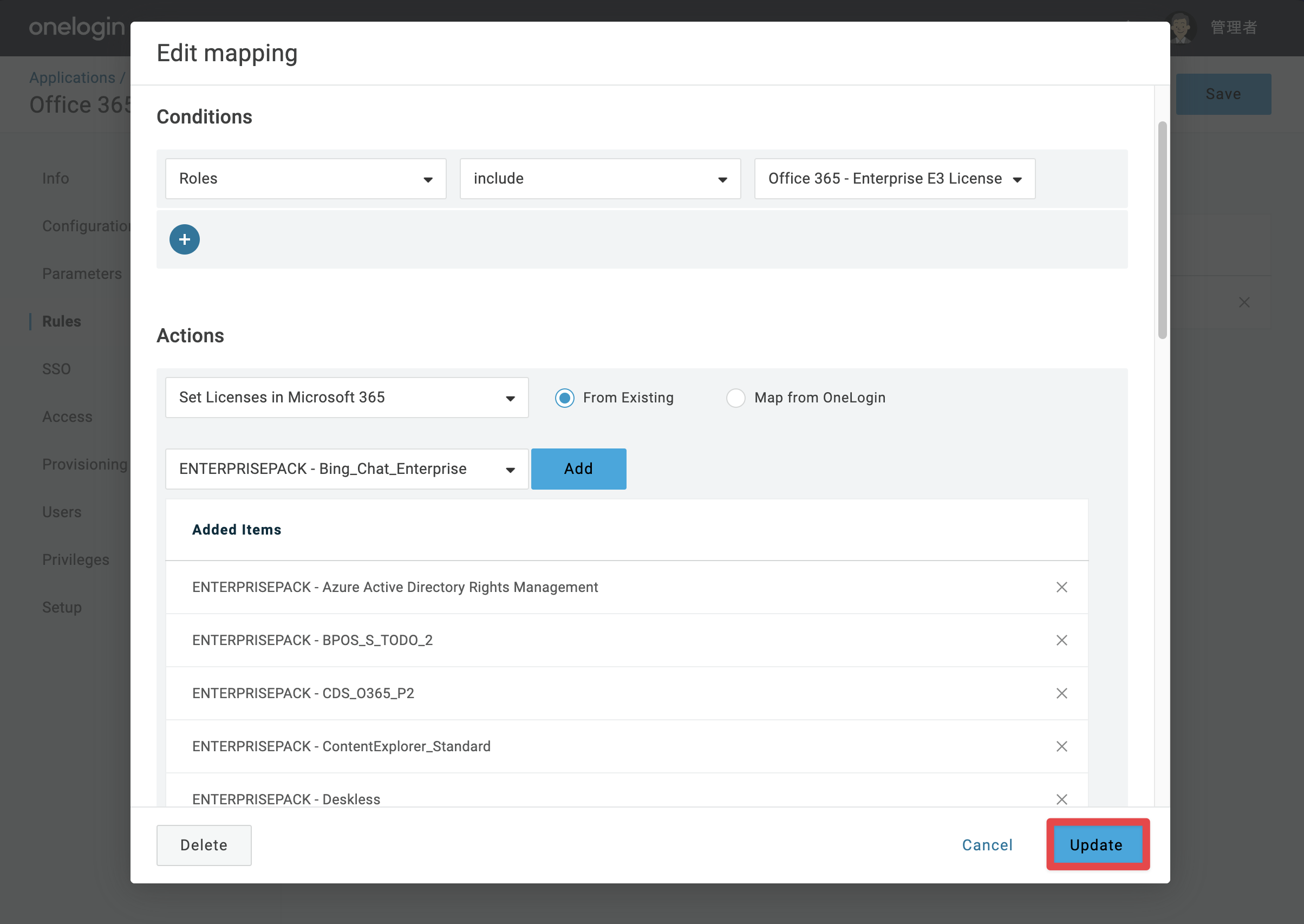The image size is (1304, 924).
Task: Open the SSO tab in sidebar
Action: (56, 369)
